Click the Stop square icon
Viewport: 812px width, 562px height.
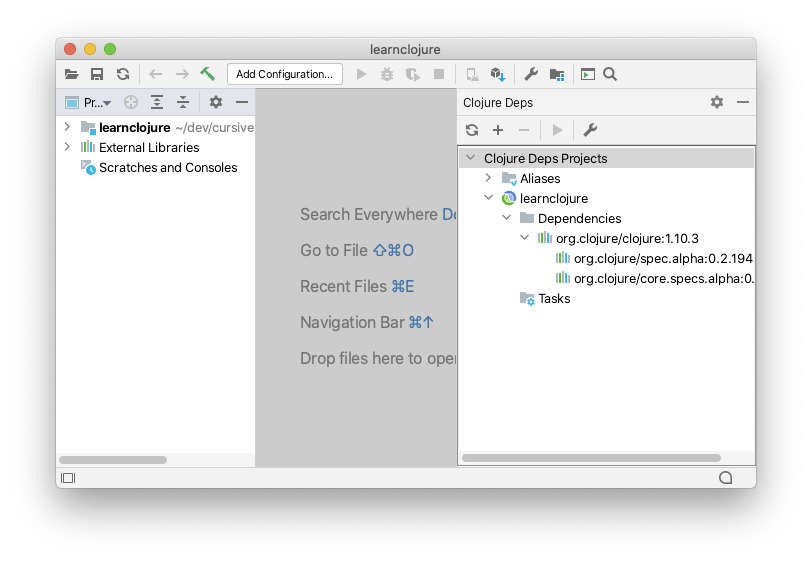coord(439,74)
